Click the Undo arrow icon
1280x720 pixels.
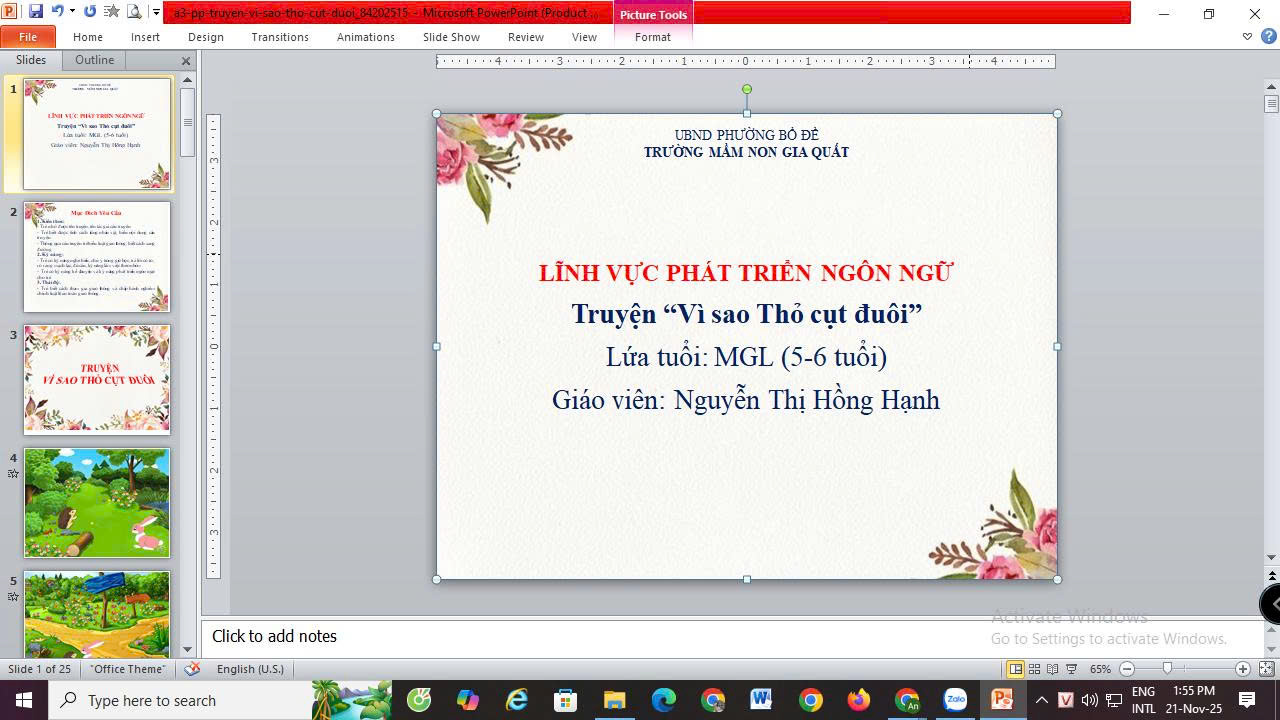click(57, 12)
